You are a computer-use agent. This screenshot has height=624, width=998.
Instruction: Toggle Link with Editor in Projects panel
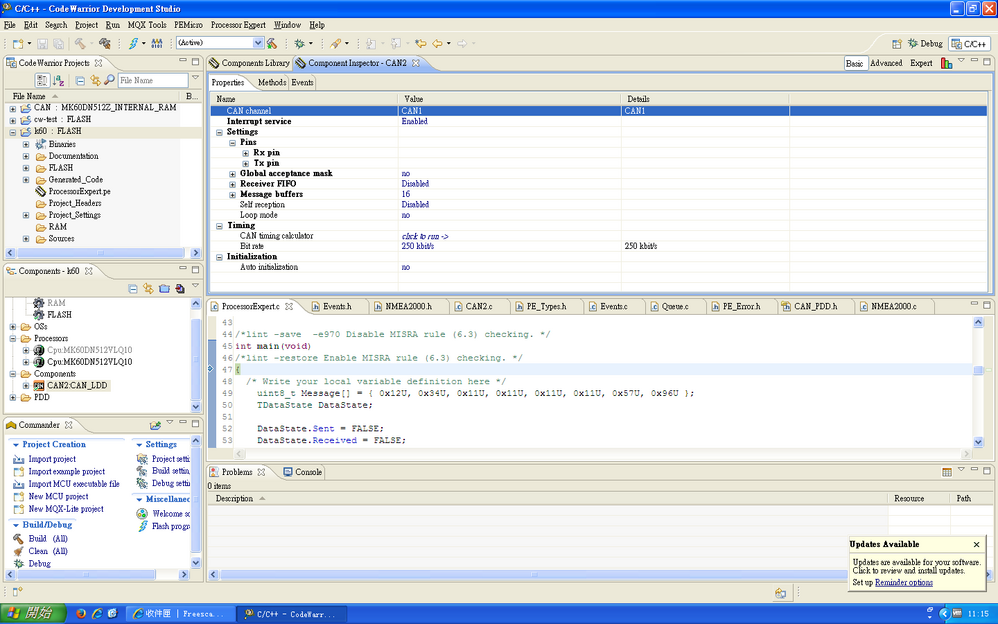(95, 81)
